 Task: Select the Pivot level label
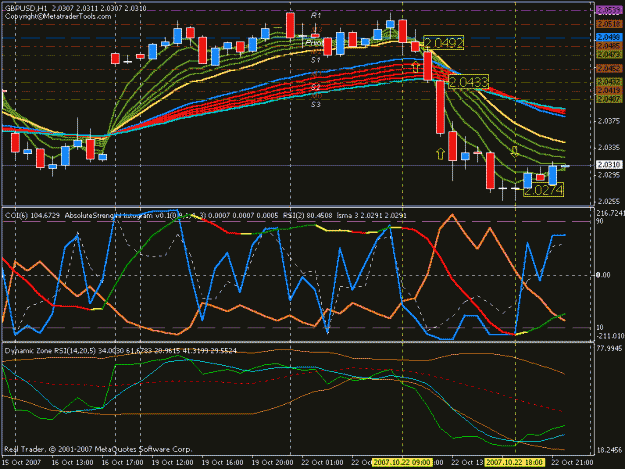click(x=314, y=42)
